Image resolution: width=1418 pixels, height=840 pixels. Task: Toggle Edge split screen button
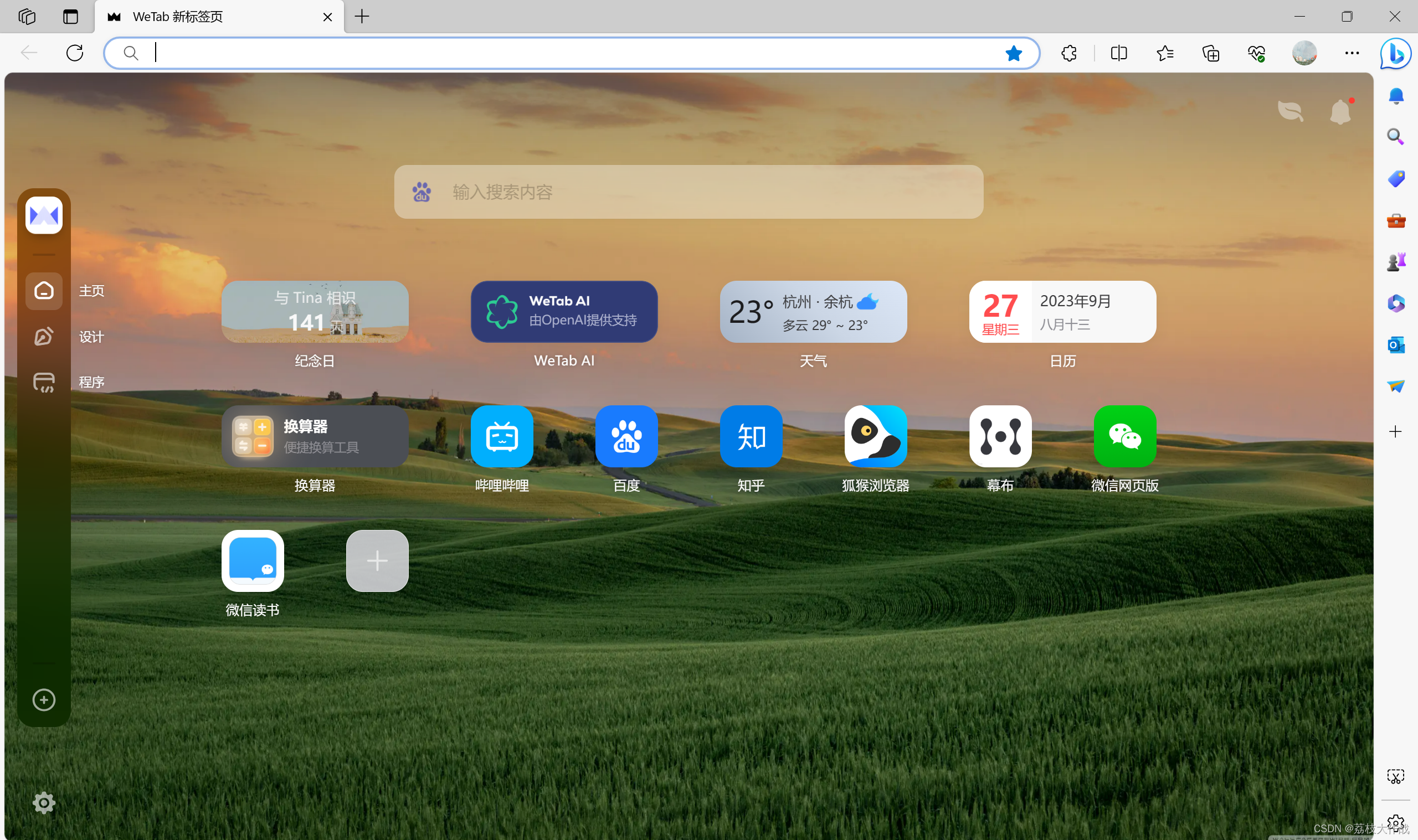[1118, 53]
